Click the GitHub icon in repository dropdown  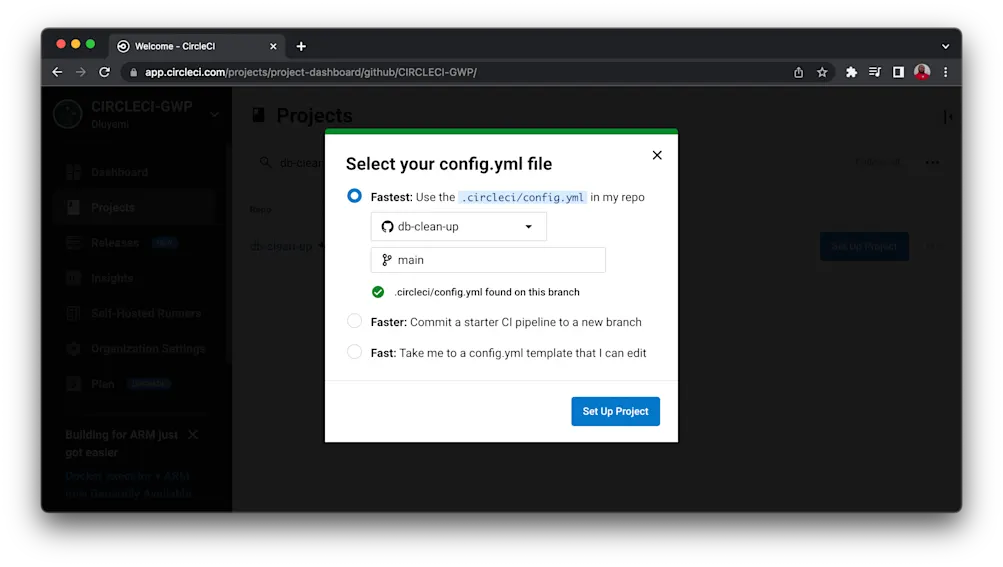pyautogui.click(x=387, y=227)
